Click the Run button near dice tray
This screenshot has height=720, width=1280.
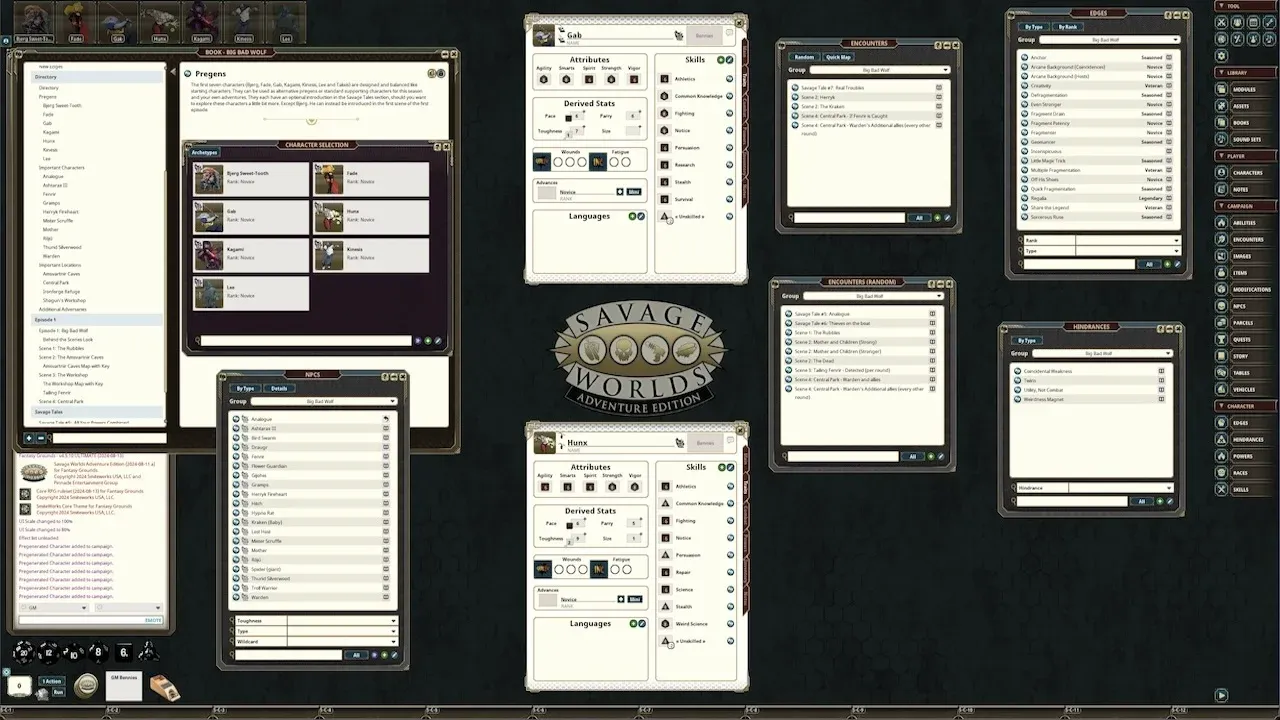click(57, 692)
